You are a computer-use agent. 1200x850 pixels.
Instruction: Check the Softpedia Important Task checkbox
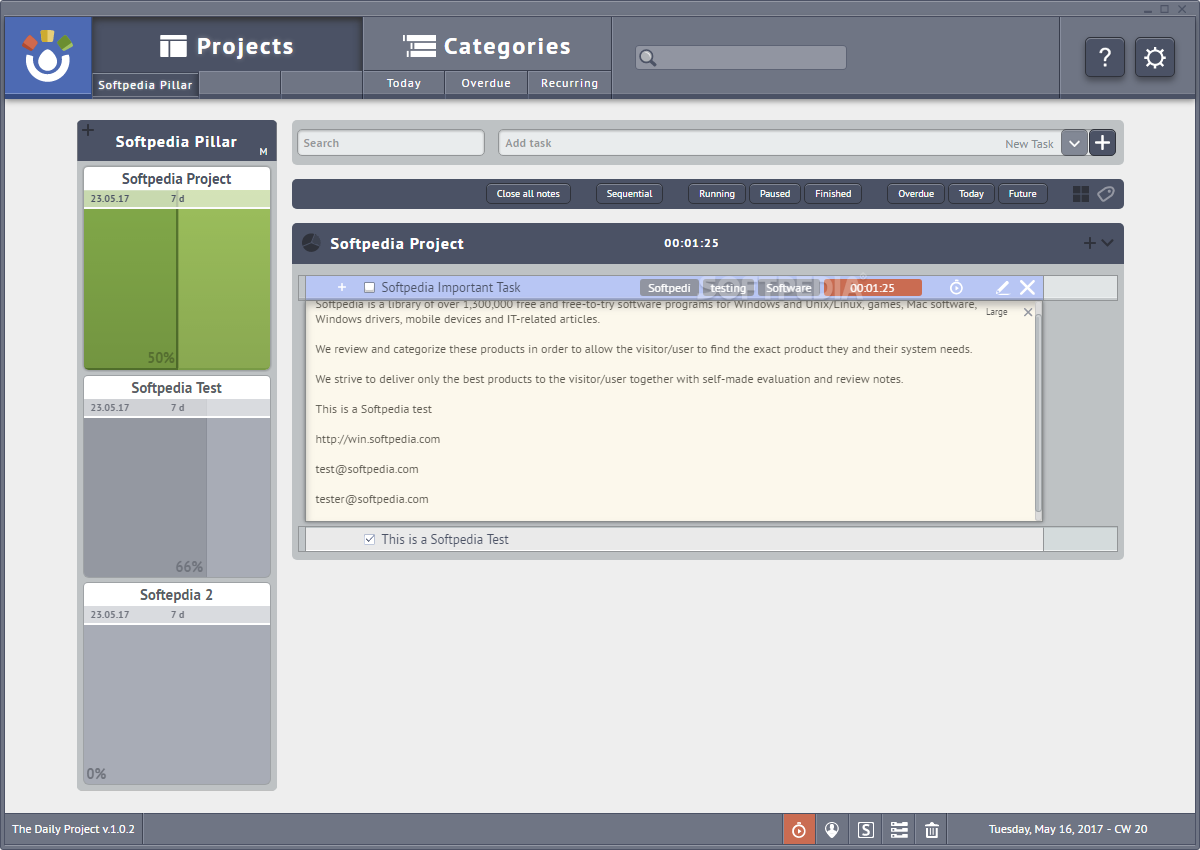click(x=369, y=288)
